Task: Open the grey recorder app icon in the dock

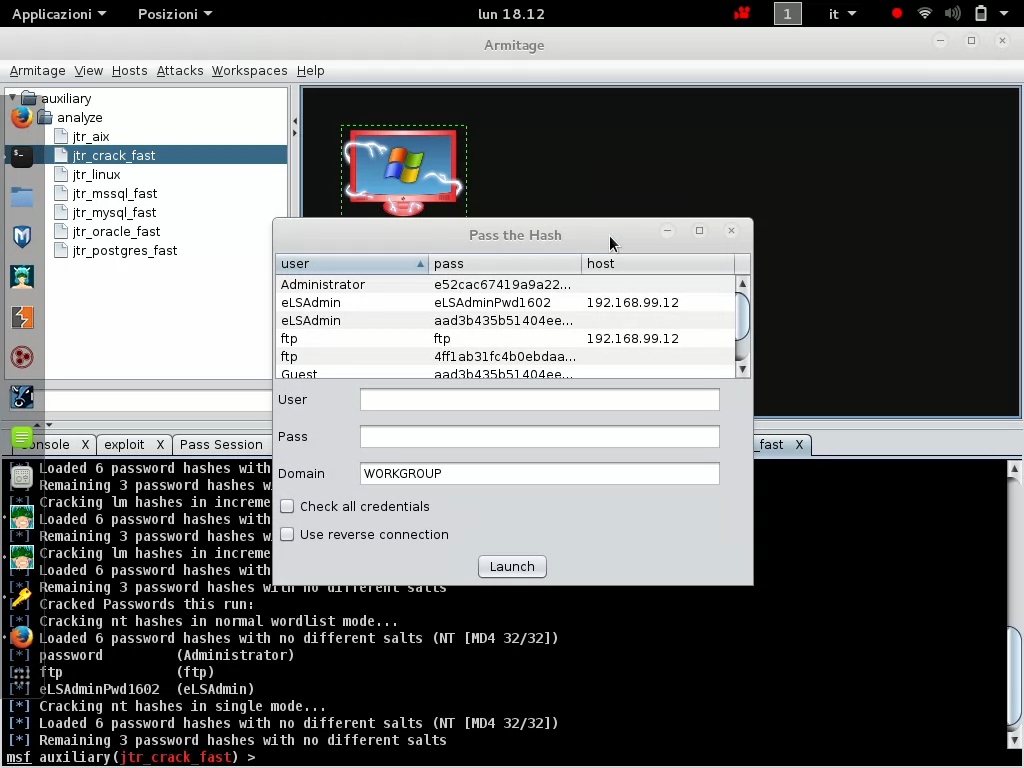Action: [x=22, y=477]
